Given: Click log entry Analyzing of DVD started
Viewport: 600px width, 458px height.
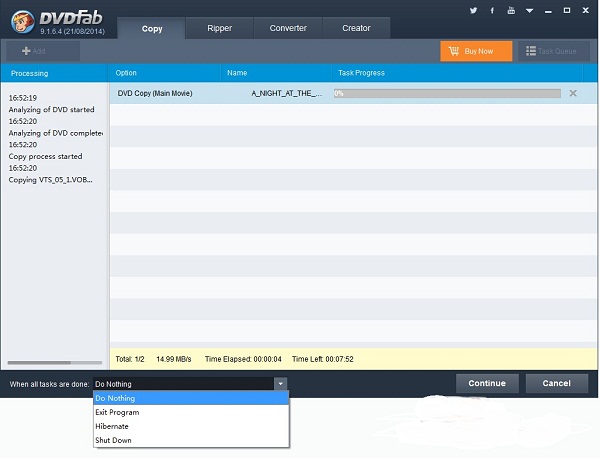Looking at the screenshot, I should pyautogui.click(x=51, y=109).
